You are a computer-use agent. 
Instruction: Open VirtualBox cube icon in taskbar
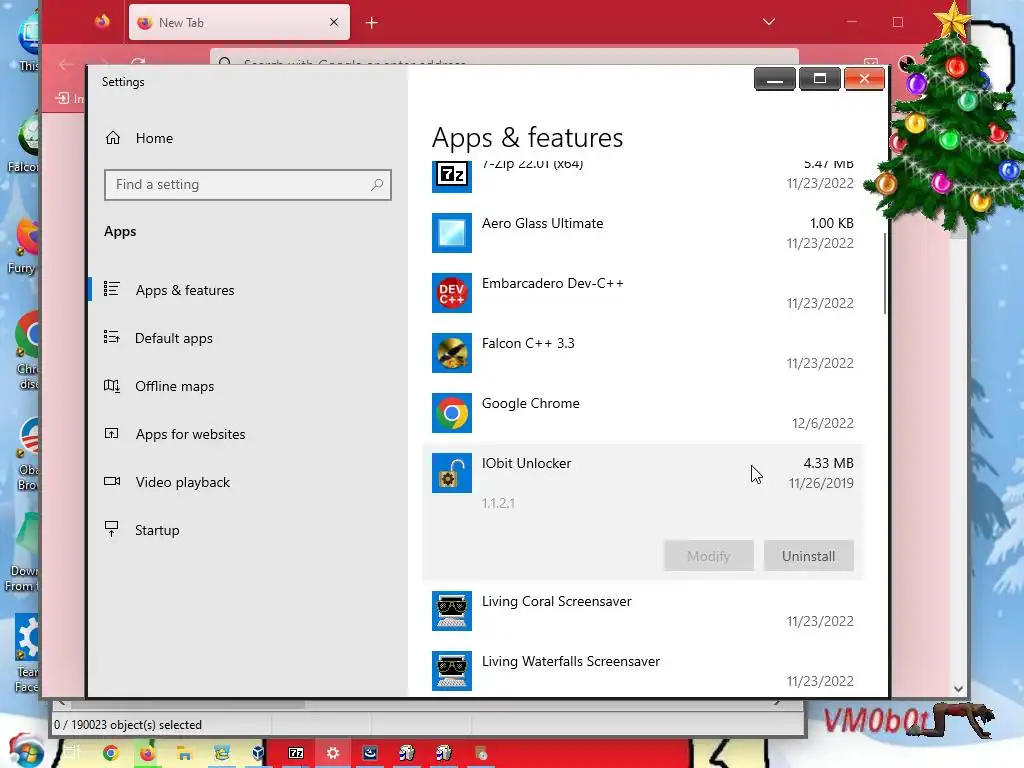click(258, 754)
